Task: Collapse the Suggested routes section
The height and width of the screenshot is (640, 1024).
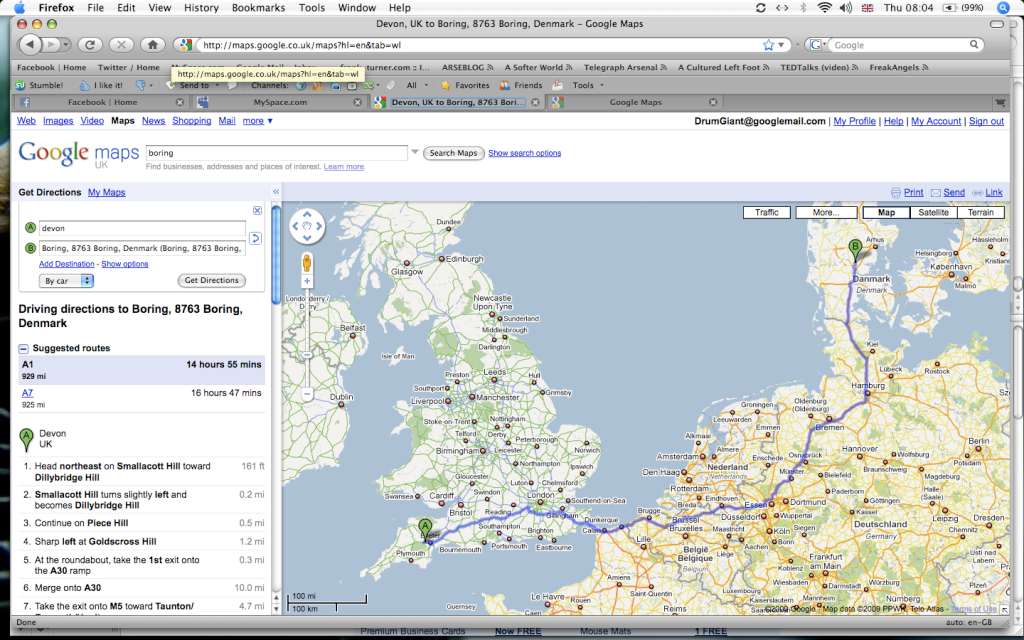Action: tap(24, 349)
